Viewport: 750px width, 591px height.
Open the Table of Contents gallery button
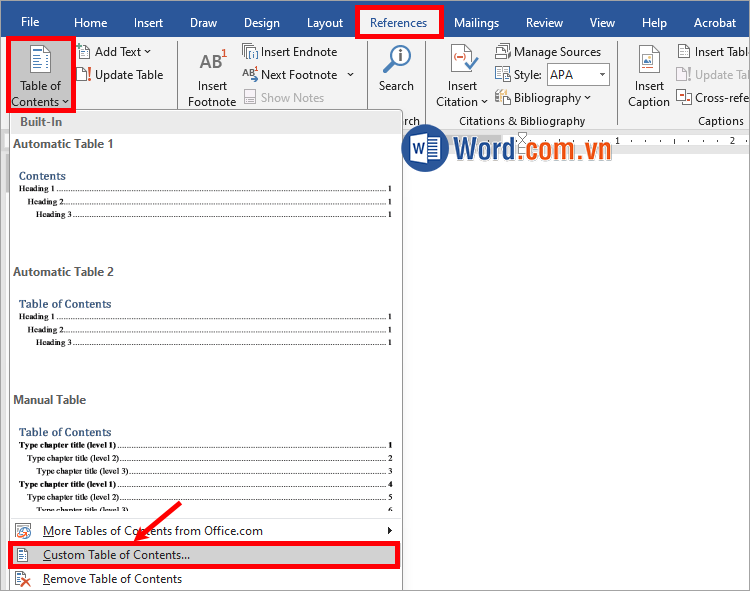(x=41, y=75)
